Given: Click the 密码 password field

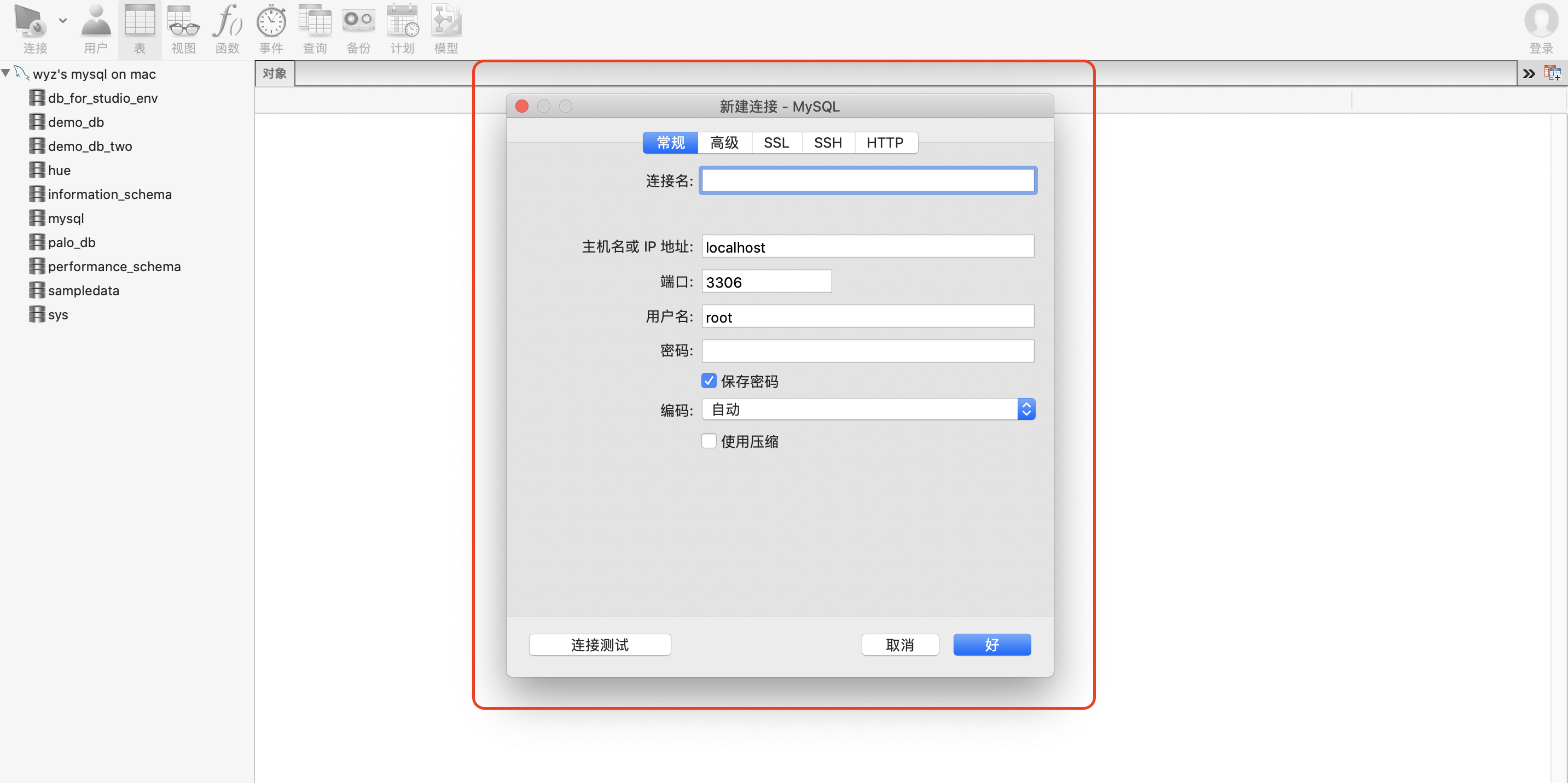Looking at the screenshot, I should (867, 351).
